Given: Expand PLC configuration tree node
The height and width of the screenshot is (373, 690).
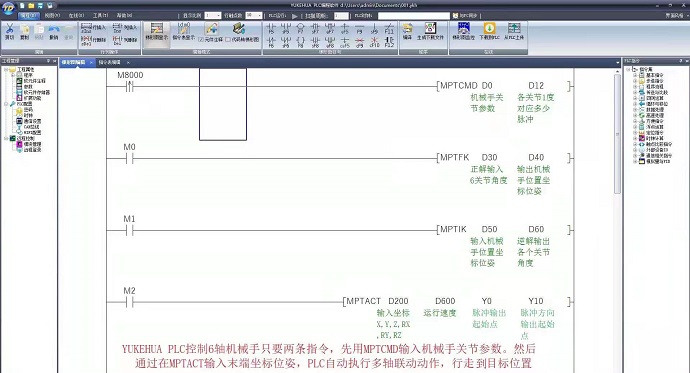Looking at the screenshot, I should click(6, 104).
